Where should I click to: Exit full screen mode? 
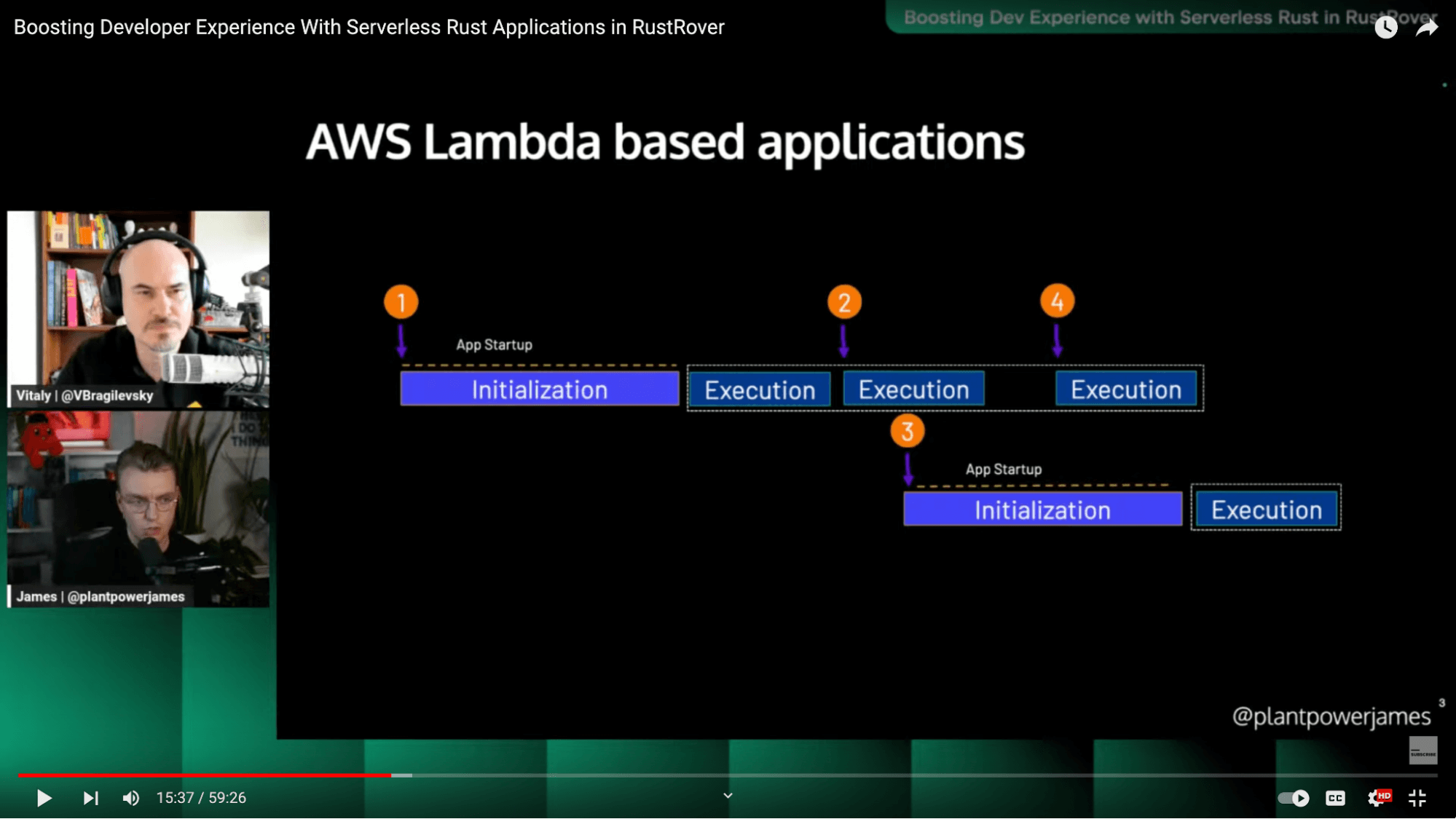click(x=1417, y=798)
